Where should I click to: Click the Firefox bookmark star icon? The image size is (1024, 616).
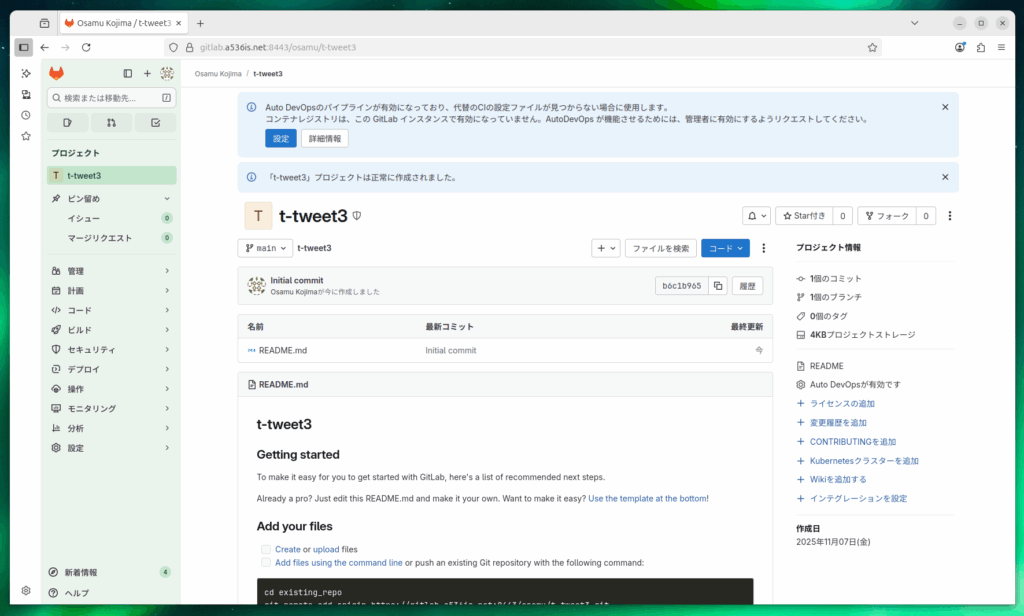[x=872, y=47]
